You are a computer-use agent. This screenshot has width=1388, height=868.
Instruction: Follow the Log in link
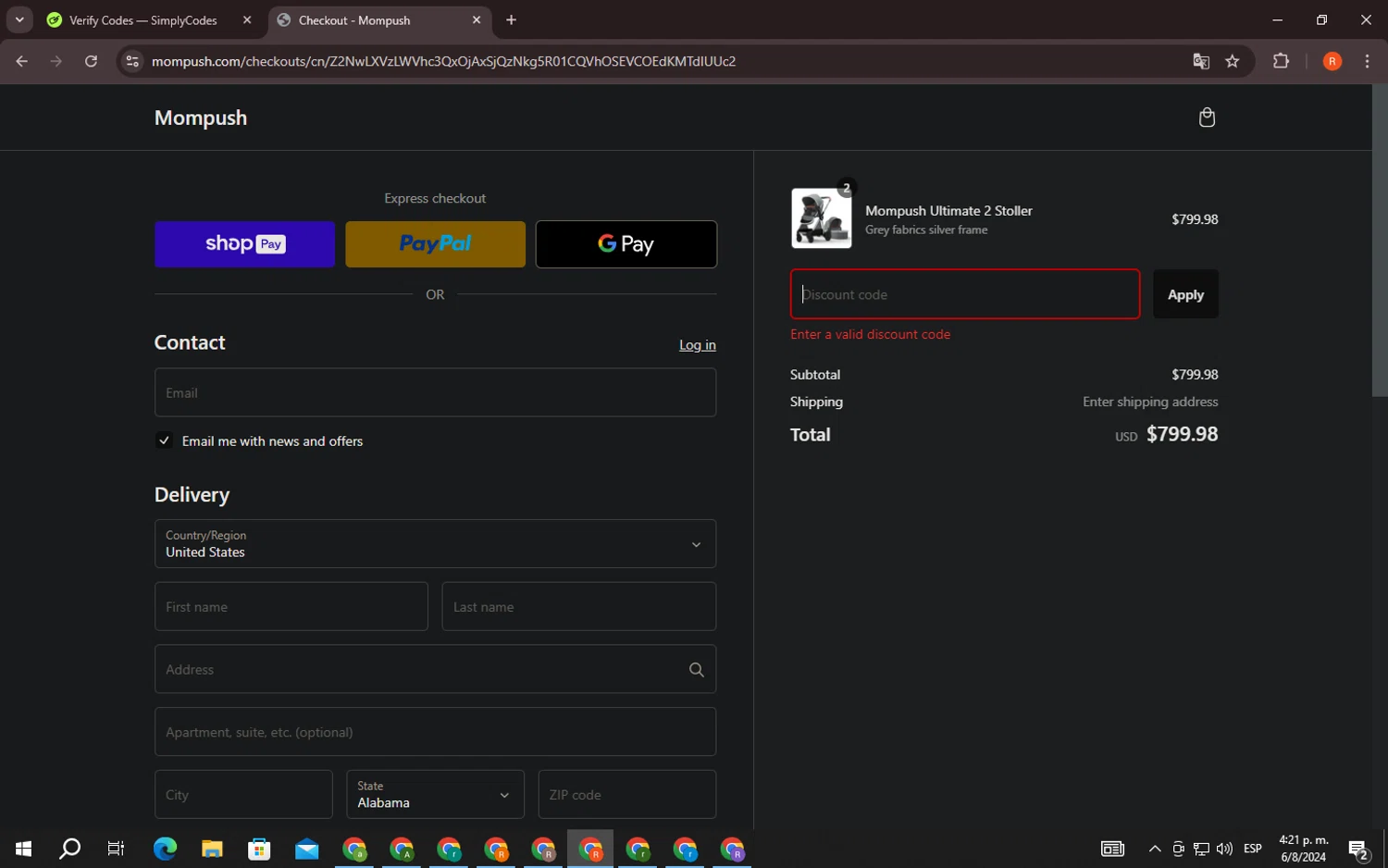click(x=697, y=345)
